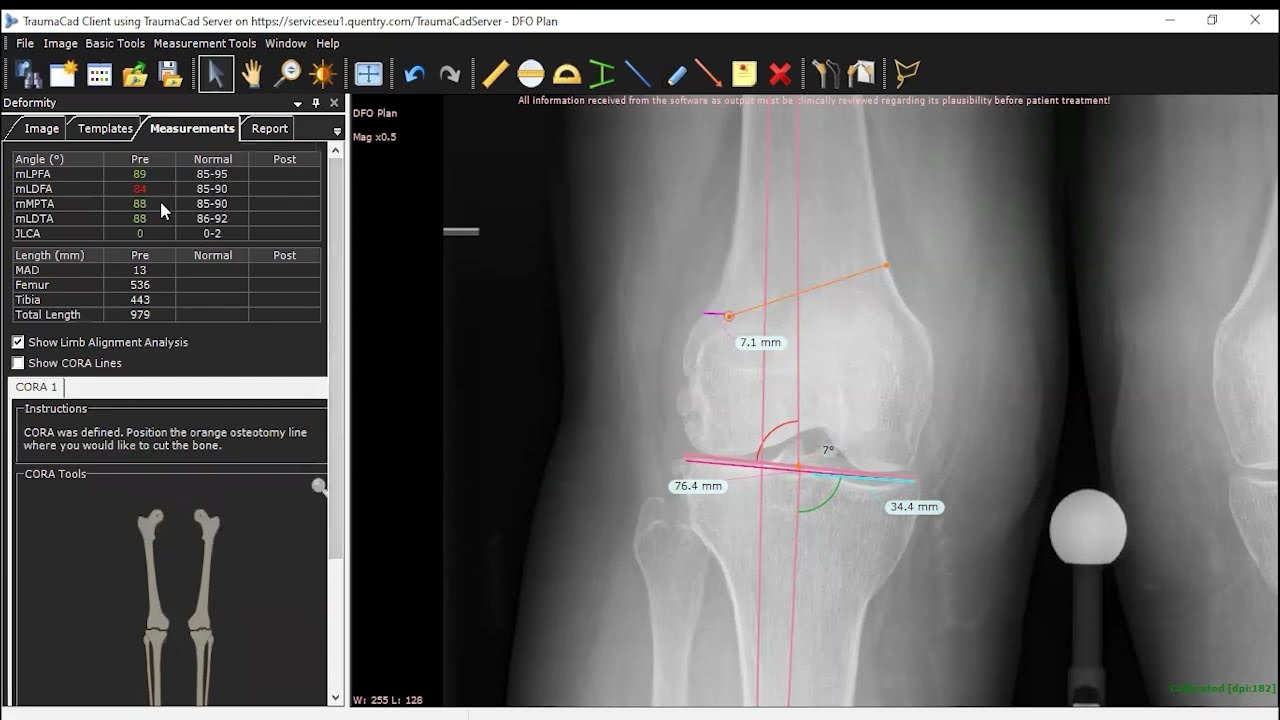This screenshot has height=720, width=1280.
Task: Add a yellow sticky note annotation
Action: (744, 74)
